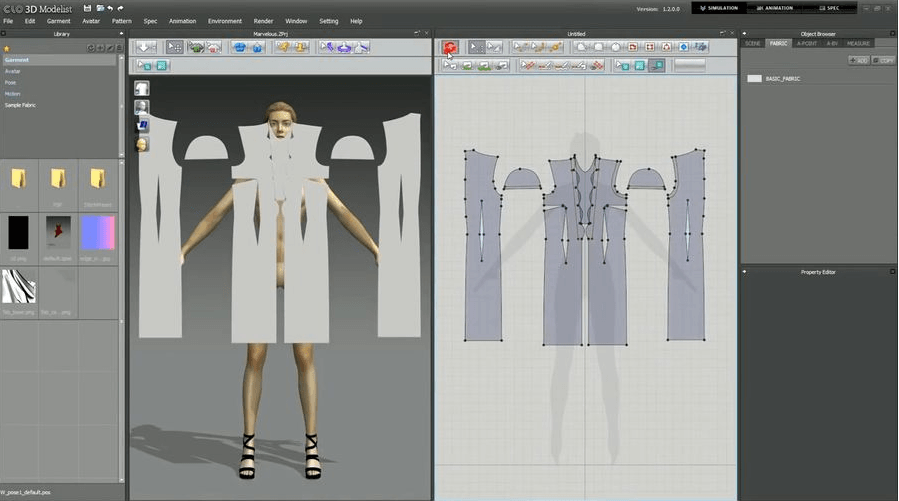This screenshot has height=501, width=899.
Task: Click the save disk icon in title bar
Action: pos(88,8)
